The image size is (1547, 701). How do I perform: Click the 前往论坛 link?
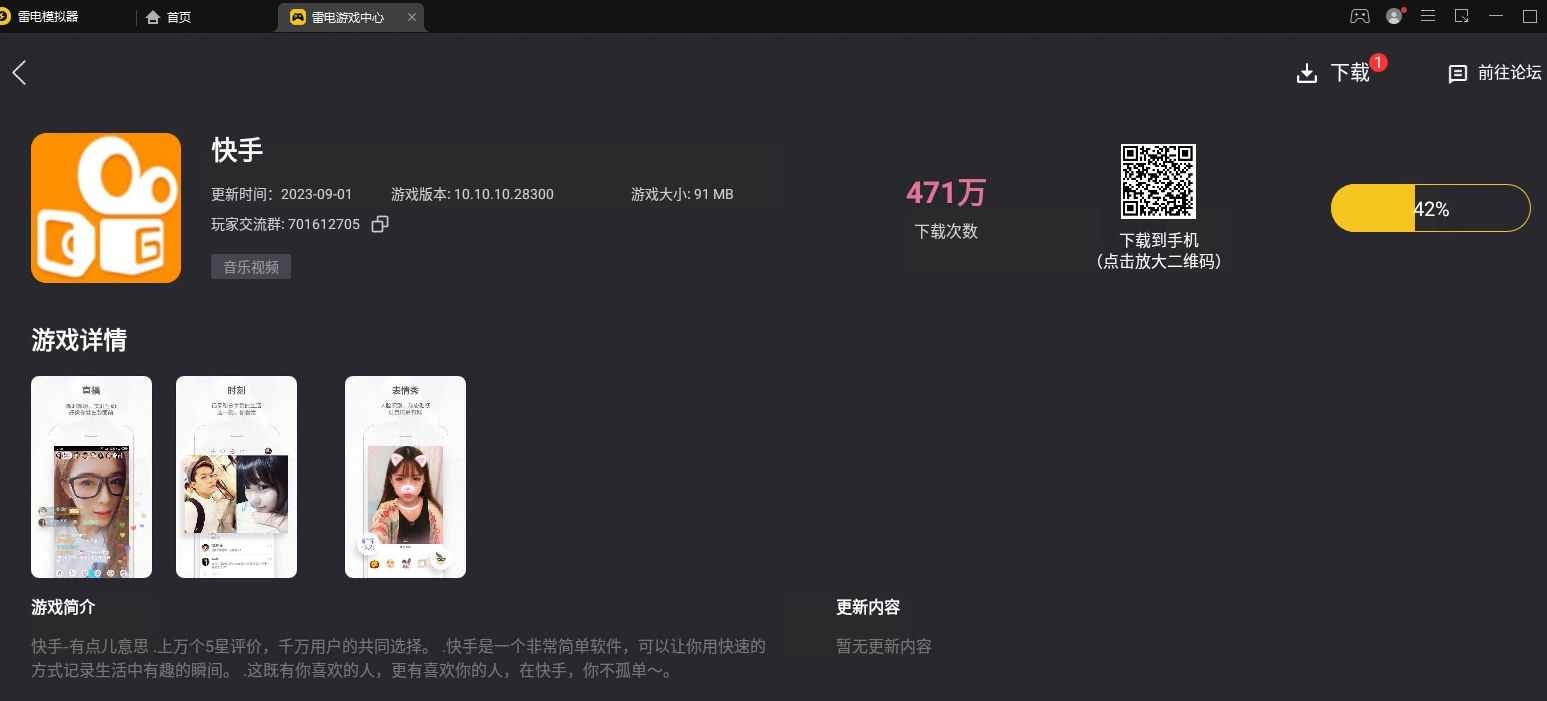tap(1509, 73)
